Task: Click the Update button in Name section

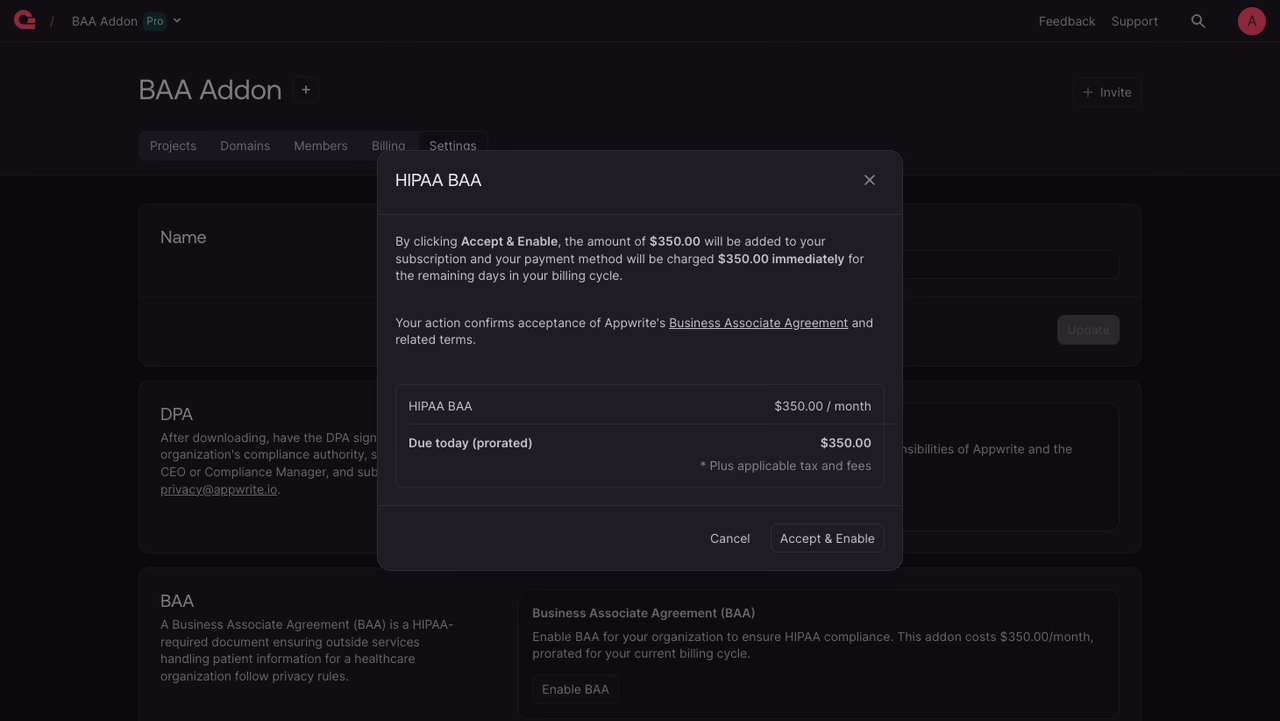Action: [1088, 330]
